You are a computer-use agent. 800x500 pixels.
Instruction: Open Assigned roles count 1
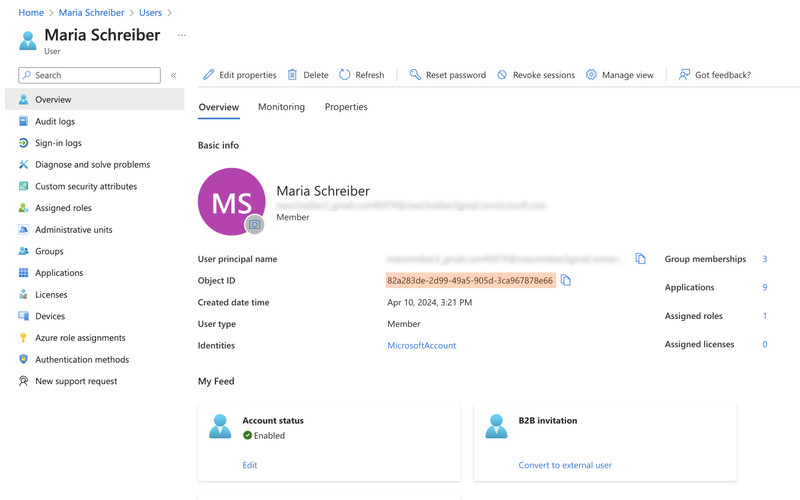click(x=764, y=316)
